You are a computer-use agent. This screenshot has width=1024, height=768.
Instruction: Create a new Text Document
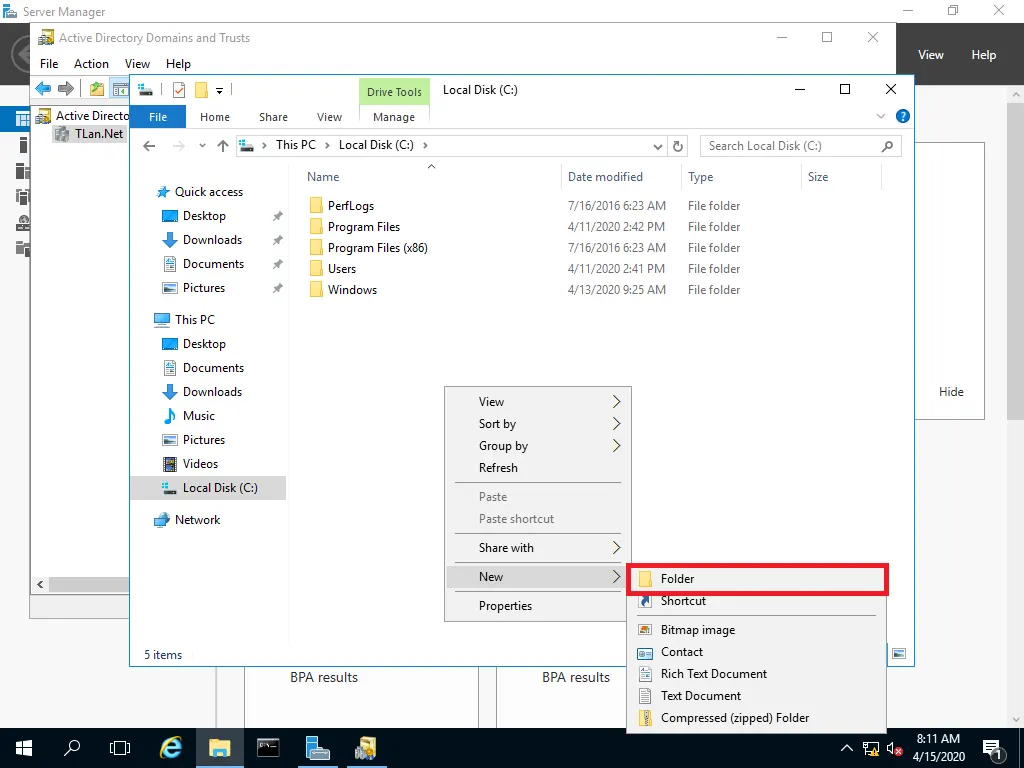[757, 696]
